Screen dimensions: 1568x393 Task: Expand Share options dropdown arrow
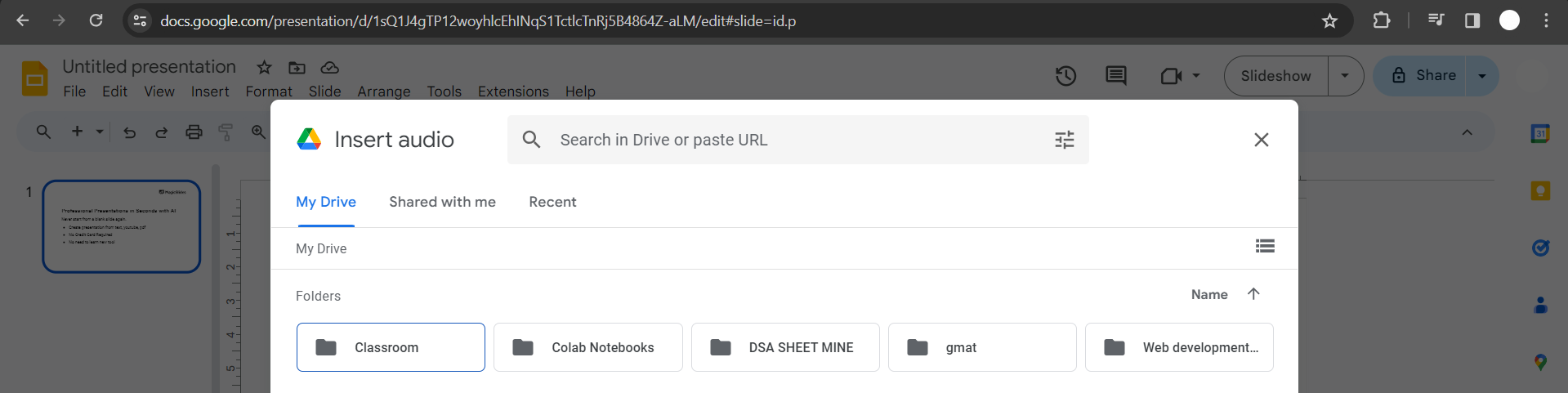(x=1482, y=76)
